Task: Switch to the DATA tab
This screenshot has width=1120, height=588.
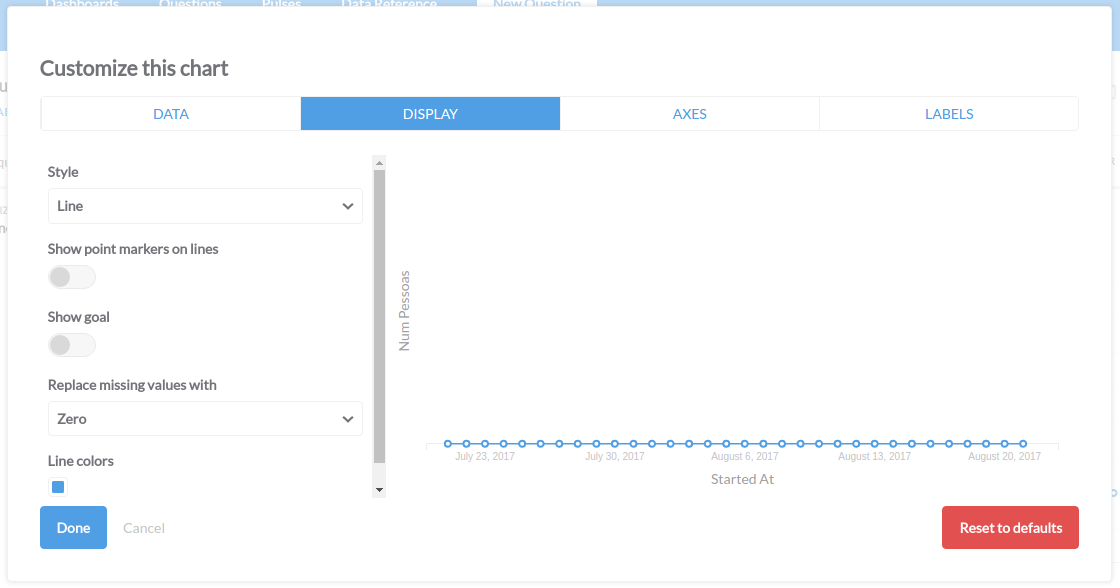Action: [170, 113]
